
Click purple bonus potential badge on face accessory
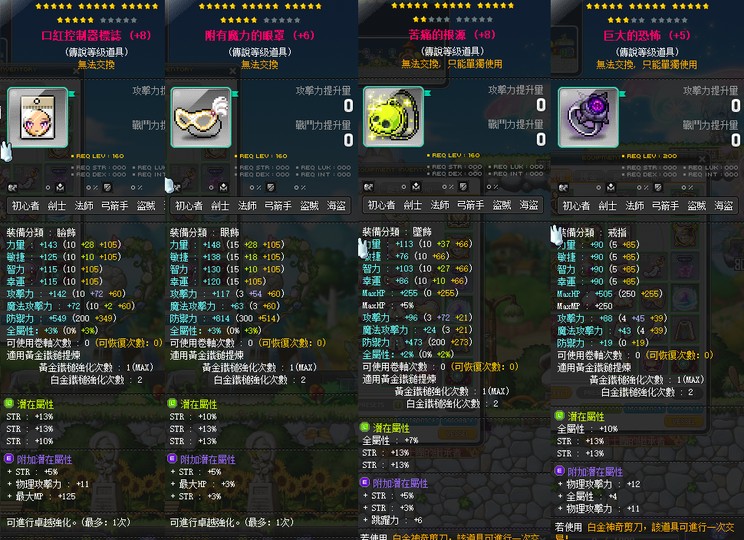9,458
